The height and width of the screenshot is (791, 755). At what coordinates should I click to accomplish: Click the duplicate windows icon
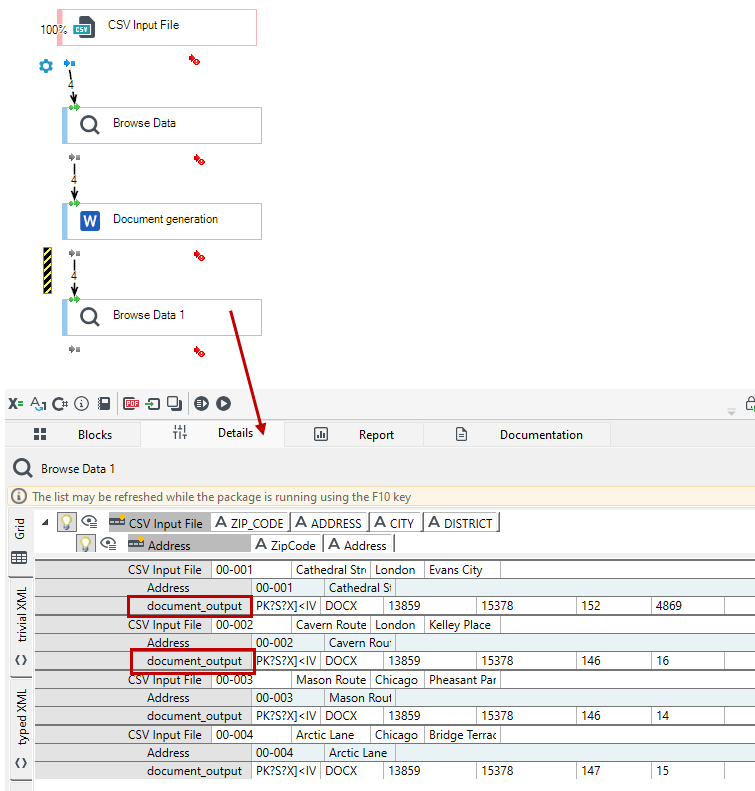click(x=175, y=403)
